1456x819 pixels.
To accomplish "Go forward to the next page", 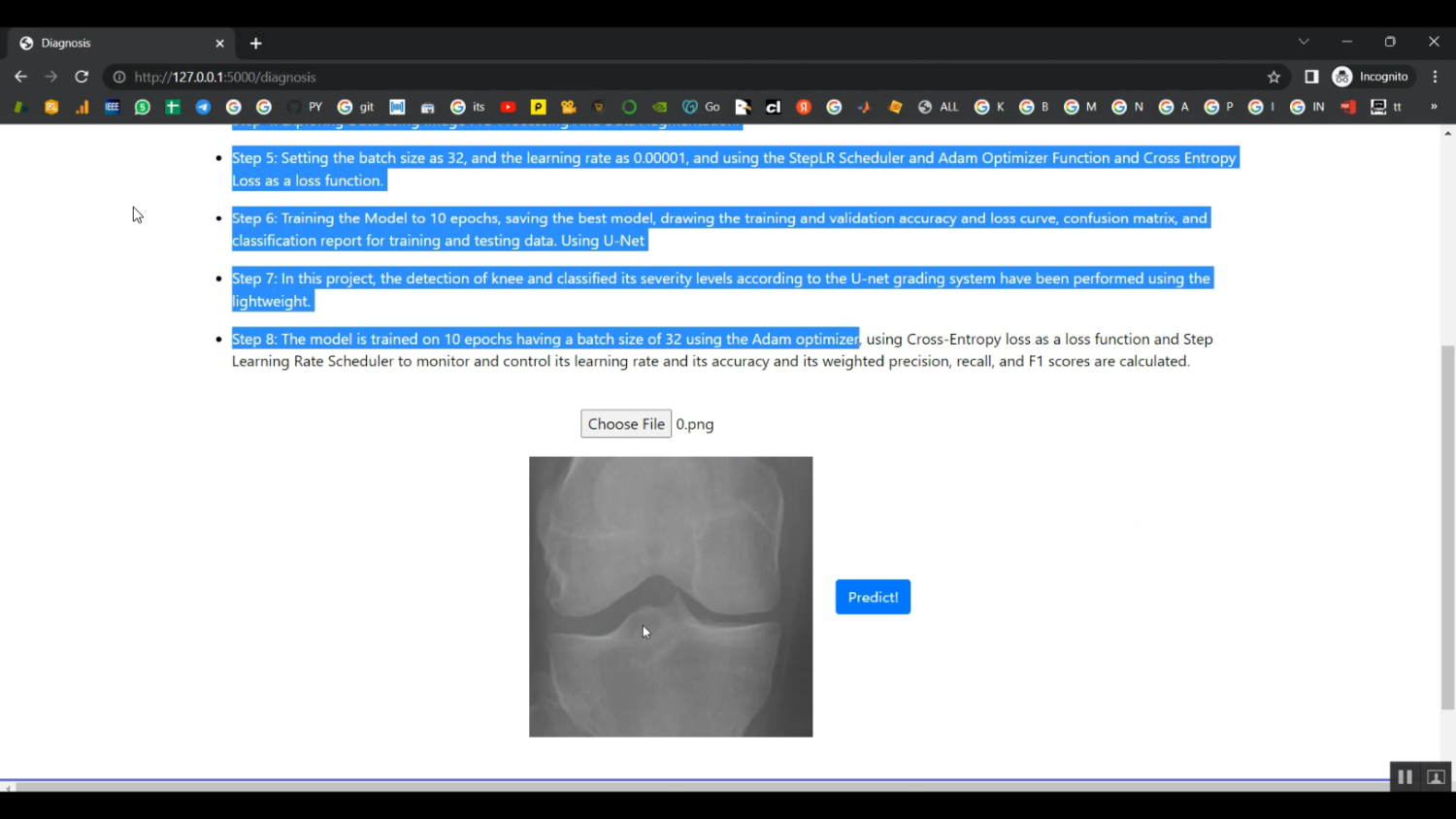I will [51, 77].
